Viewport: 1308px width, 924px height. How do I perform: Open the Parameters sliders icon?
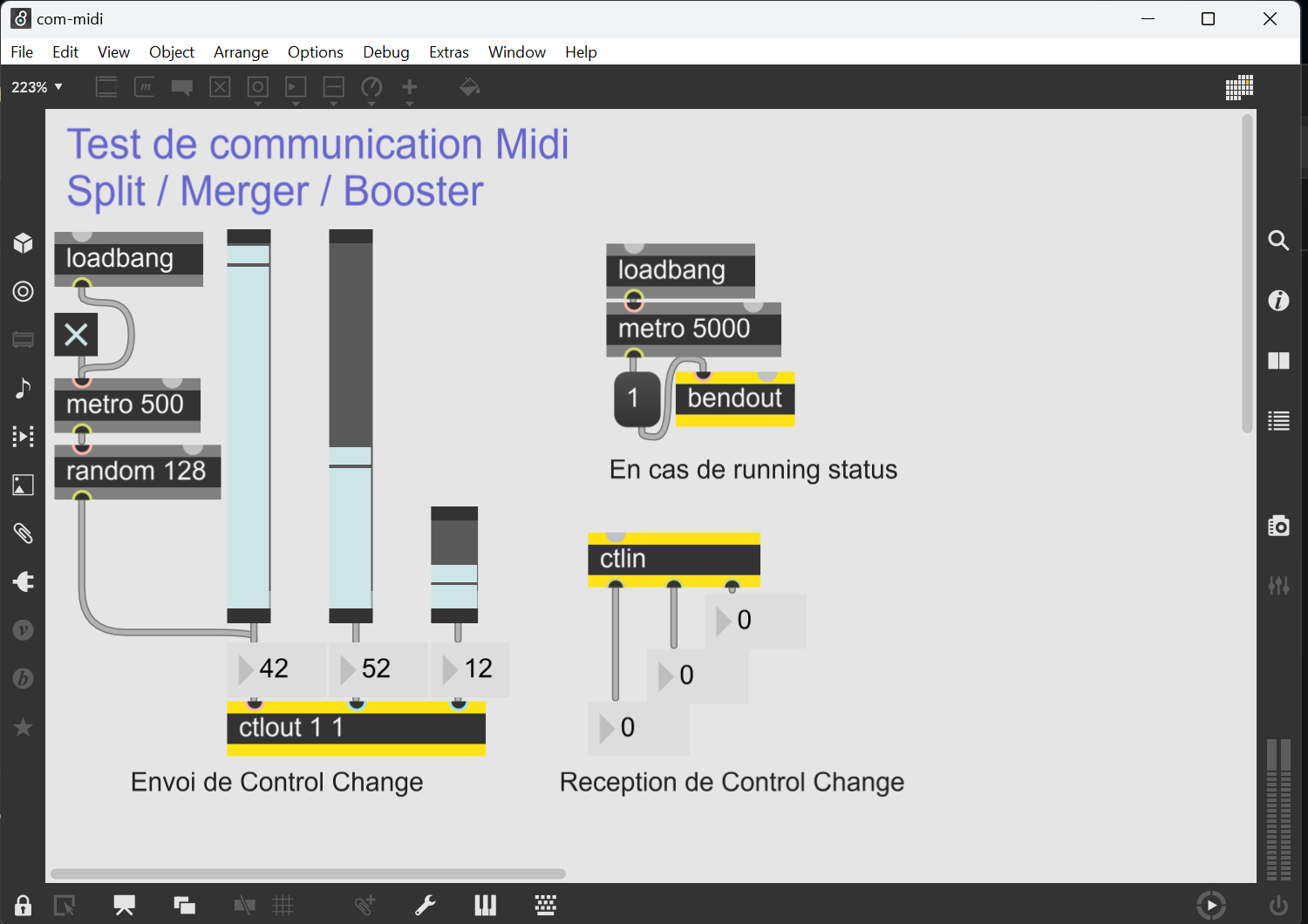pyautogui.click(x=1278, y=586)
